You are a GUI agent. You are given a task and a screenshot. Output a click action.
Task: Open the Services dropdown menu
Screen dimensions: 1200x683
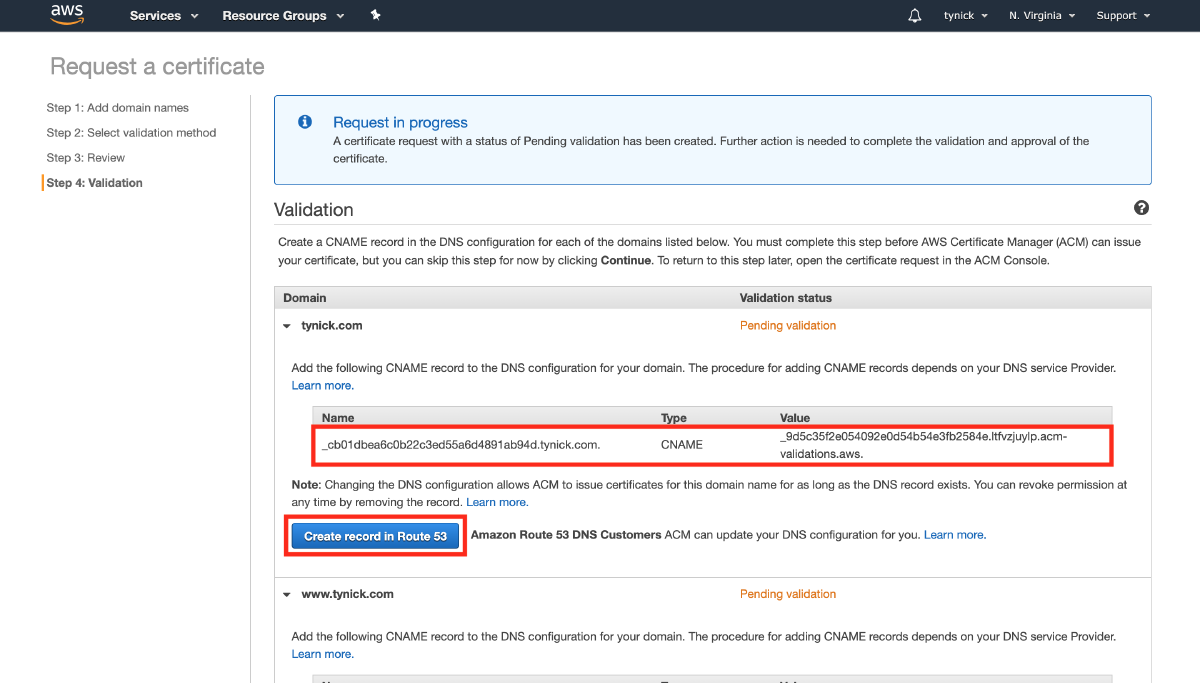point(164,16)
